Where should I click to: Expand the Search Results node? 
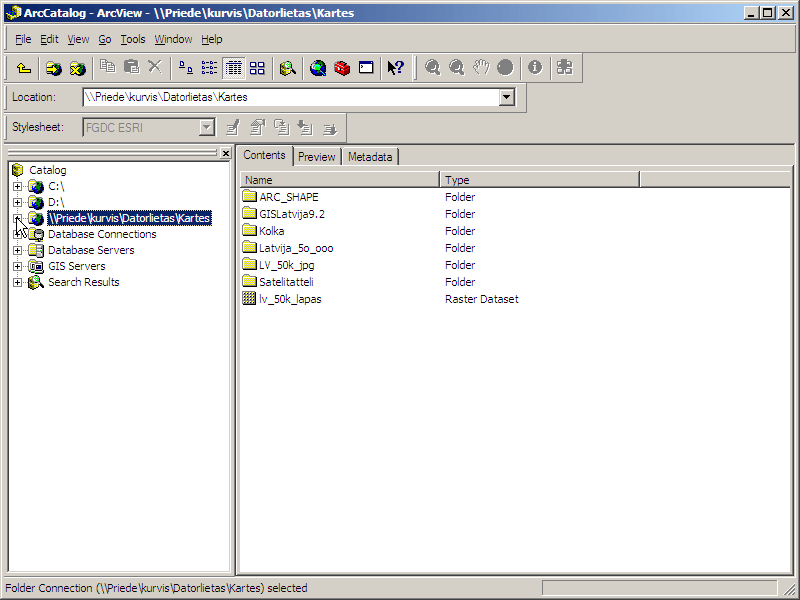pyautogui.click(x=17, y=282)
